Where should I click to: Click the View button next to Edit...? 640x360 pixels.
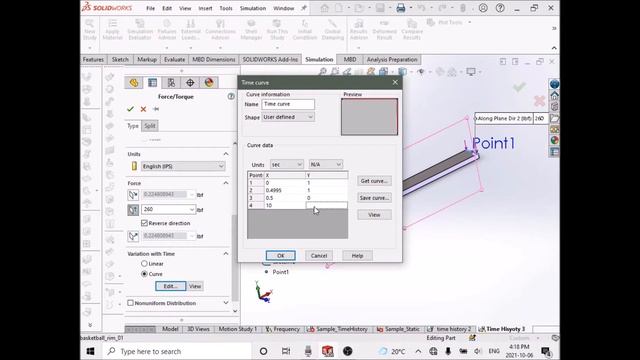coord(195,286)
